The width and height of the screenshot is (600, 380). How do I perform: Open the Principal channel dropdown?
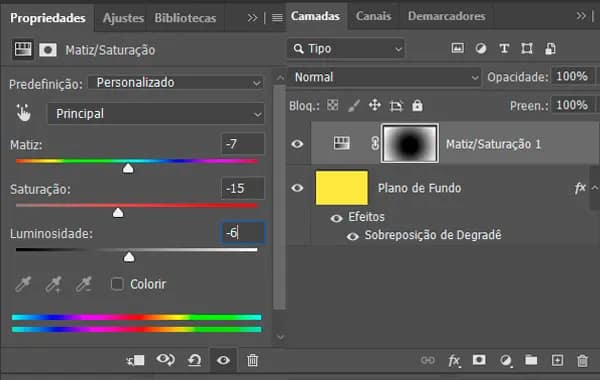coord(156,114)
